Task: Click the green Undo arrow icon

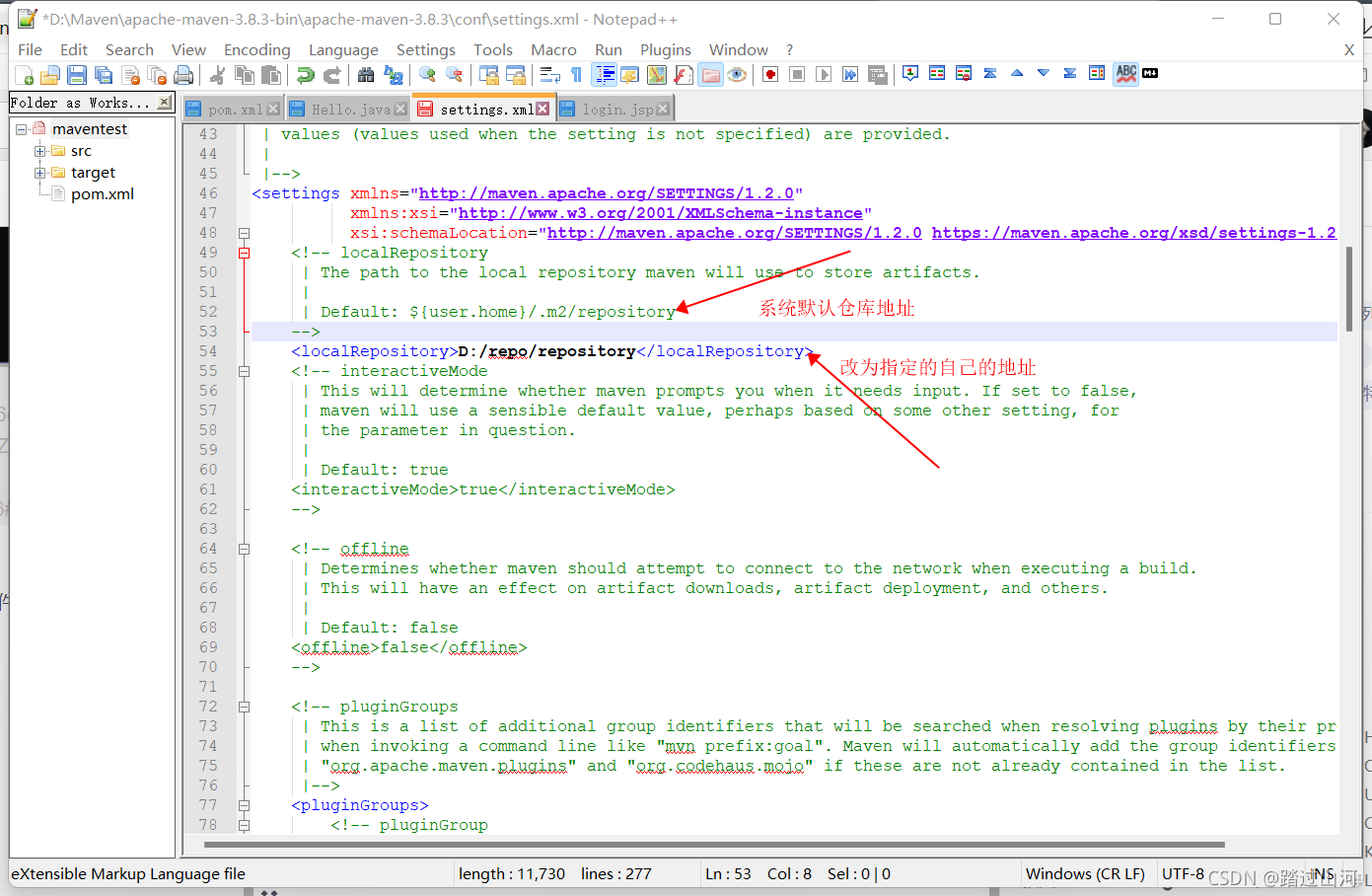Action: coord(305,75)
